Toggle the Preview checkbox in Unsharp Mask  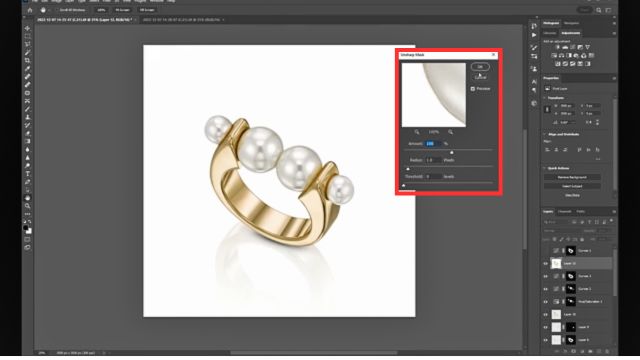click(x=473, y=89)
